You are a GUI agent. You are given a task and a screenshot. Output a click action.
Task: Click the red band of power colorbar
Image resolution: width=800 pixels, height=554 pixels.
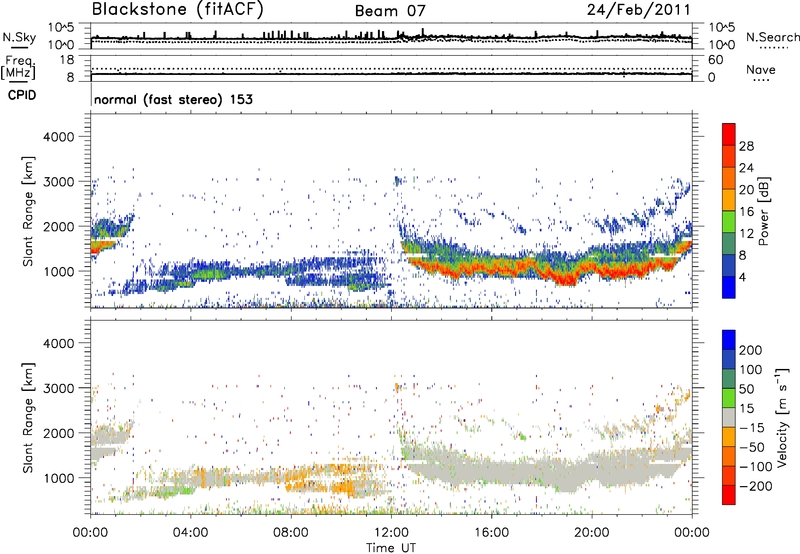(729, 134)
